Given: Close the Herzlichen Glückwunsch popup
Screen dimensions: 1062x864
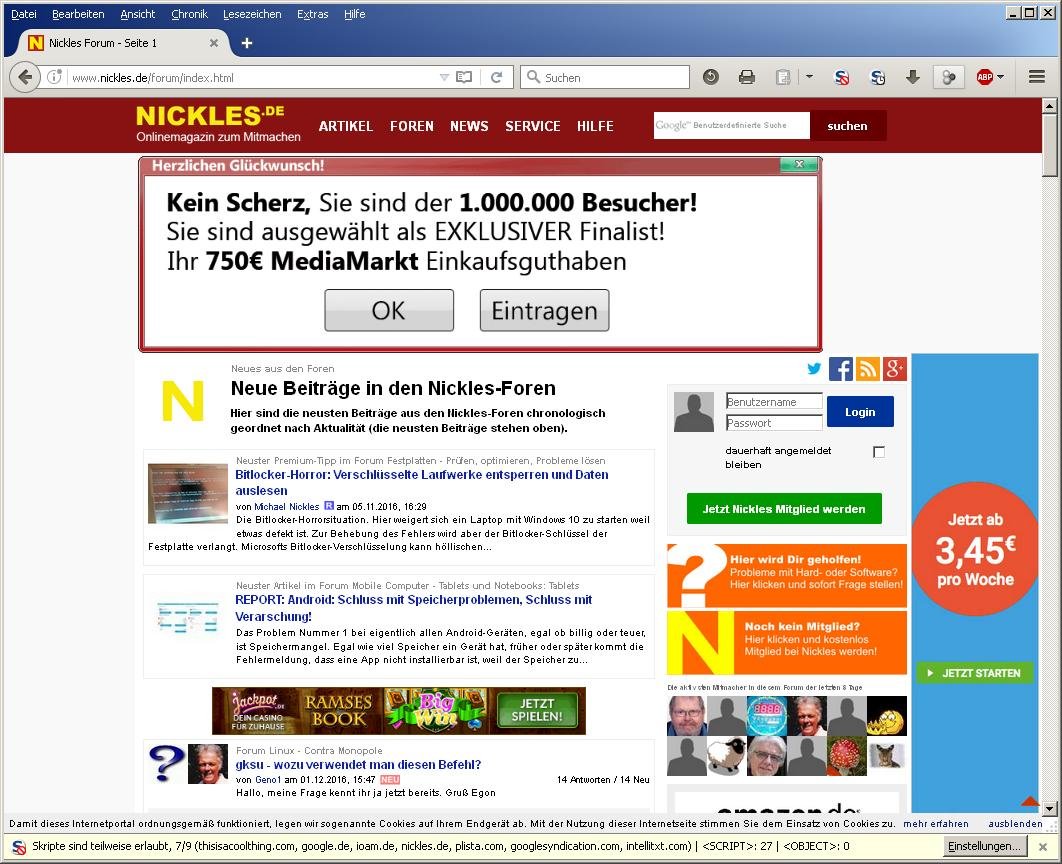Looking at the screenshot, I should [x=800, y=164].
